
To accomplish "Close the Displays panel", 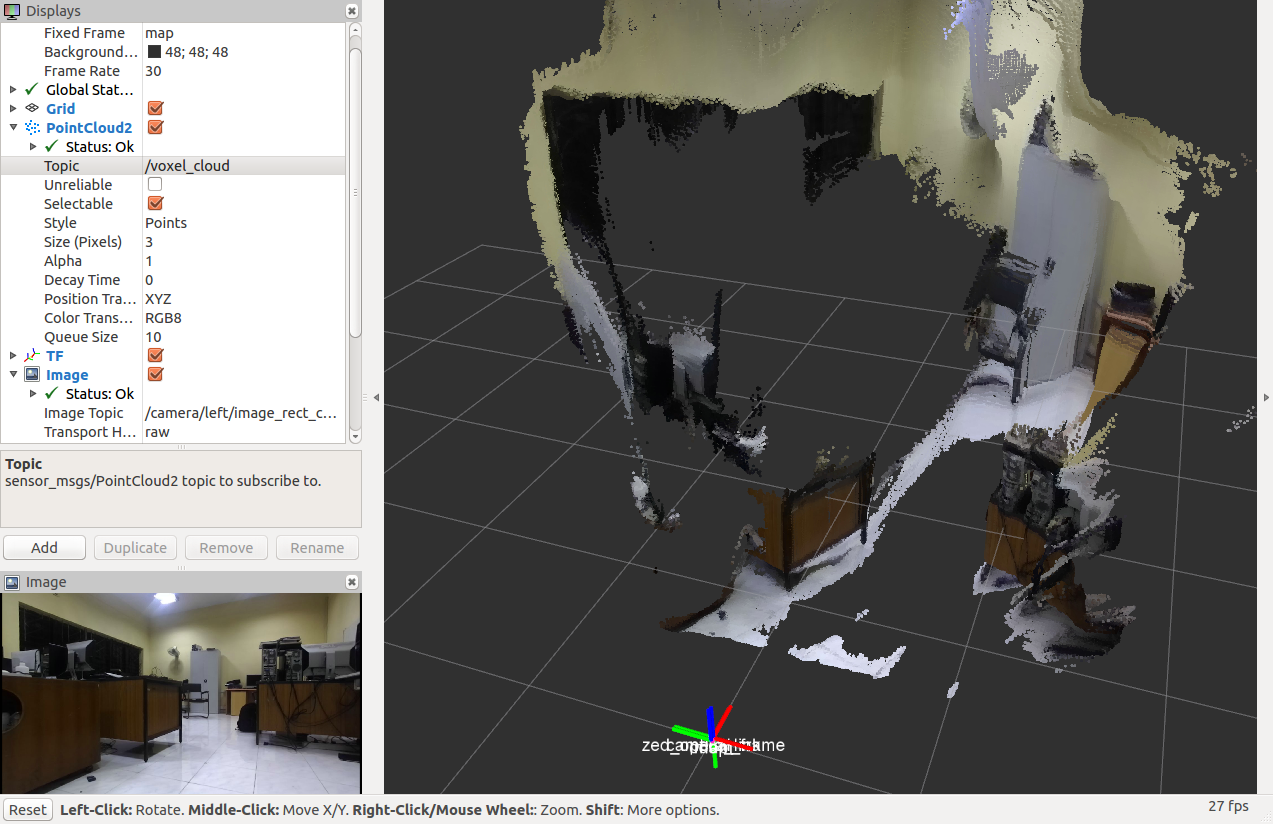I will point(352,11).
